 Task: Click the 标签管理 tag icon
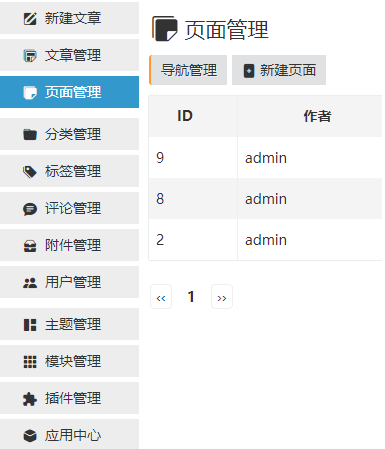pyautogui.click(x=30, y=171)
